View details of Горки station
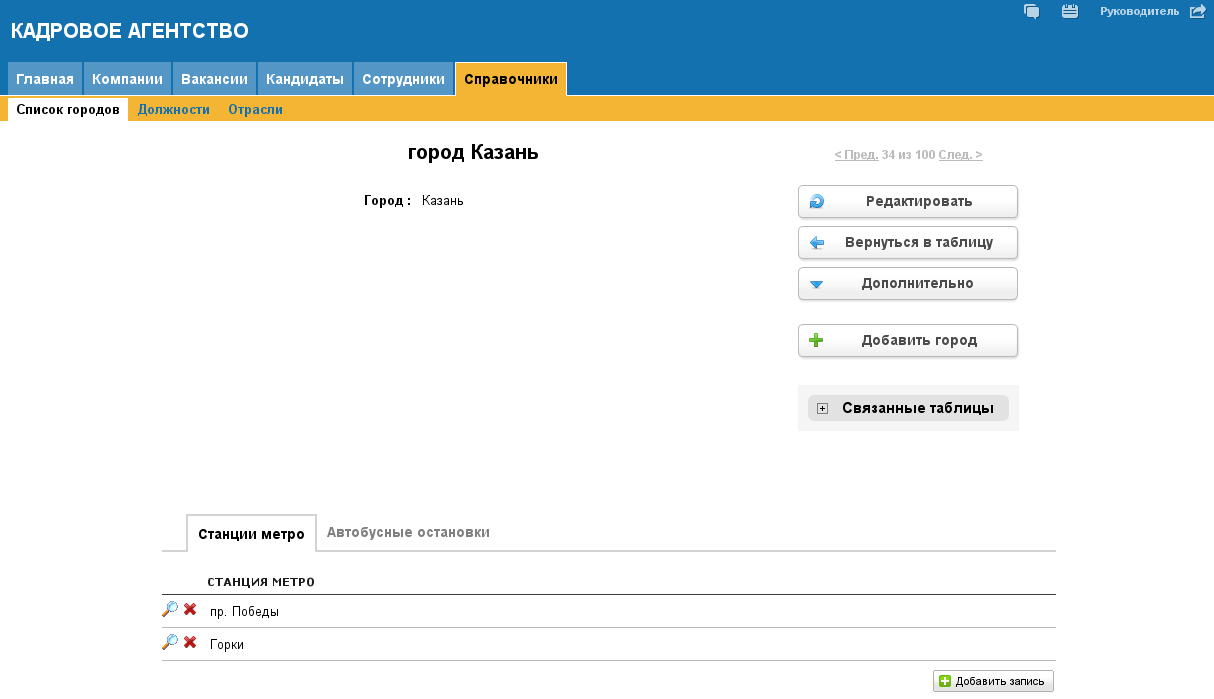The image size is (1214, 699). (x=170, y=643)
